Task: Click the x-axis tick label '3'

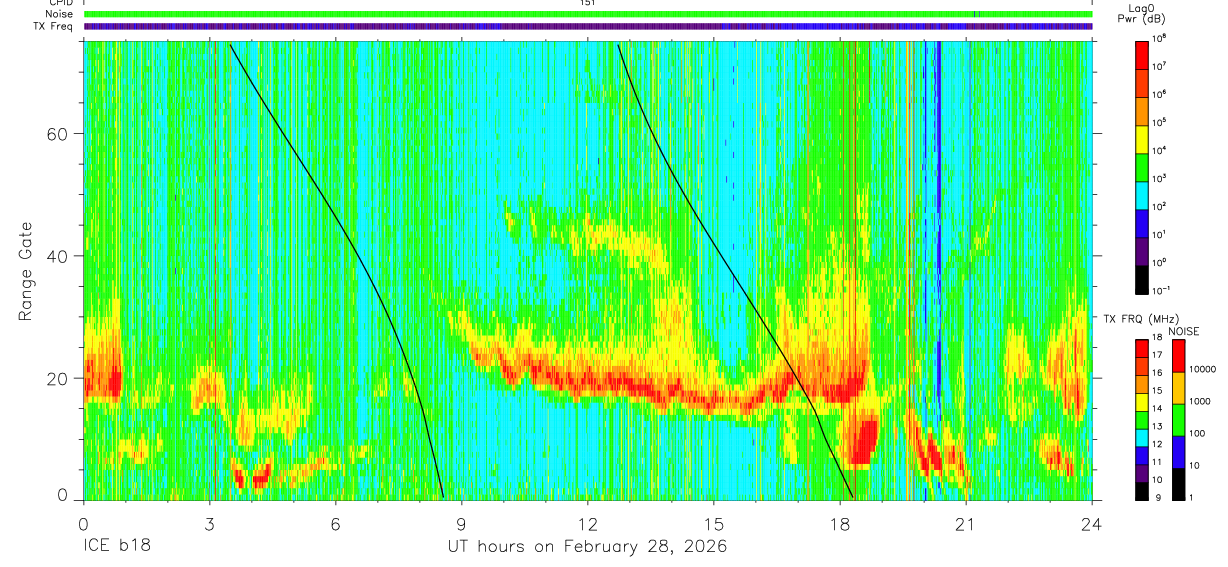Action: [210, 523]
